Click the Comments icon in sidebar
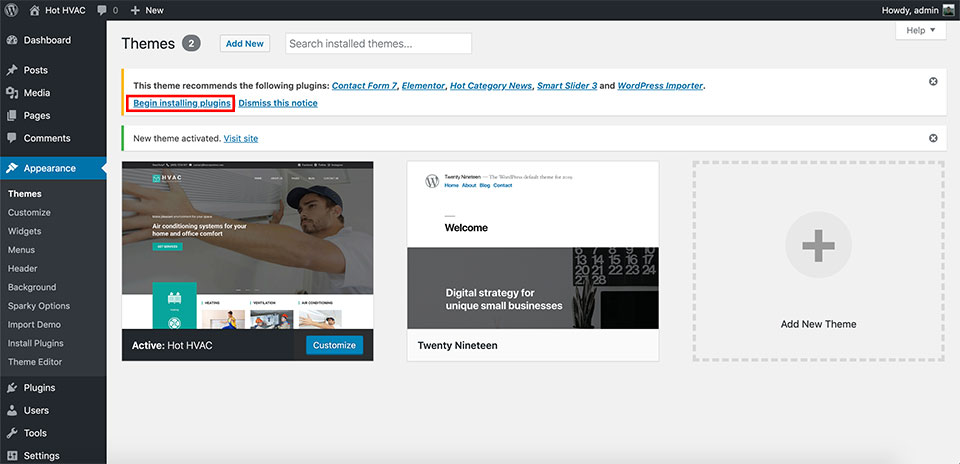 [12, 138]
